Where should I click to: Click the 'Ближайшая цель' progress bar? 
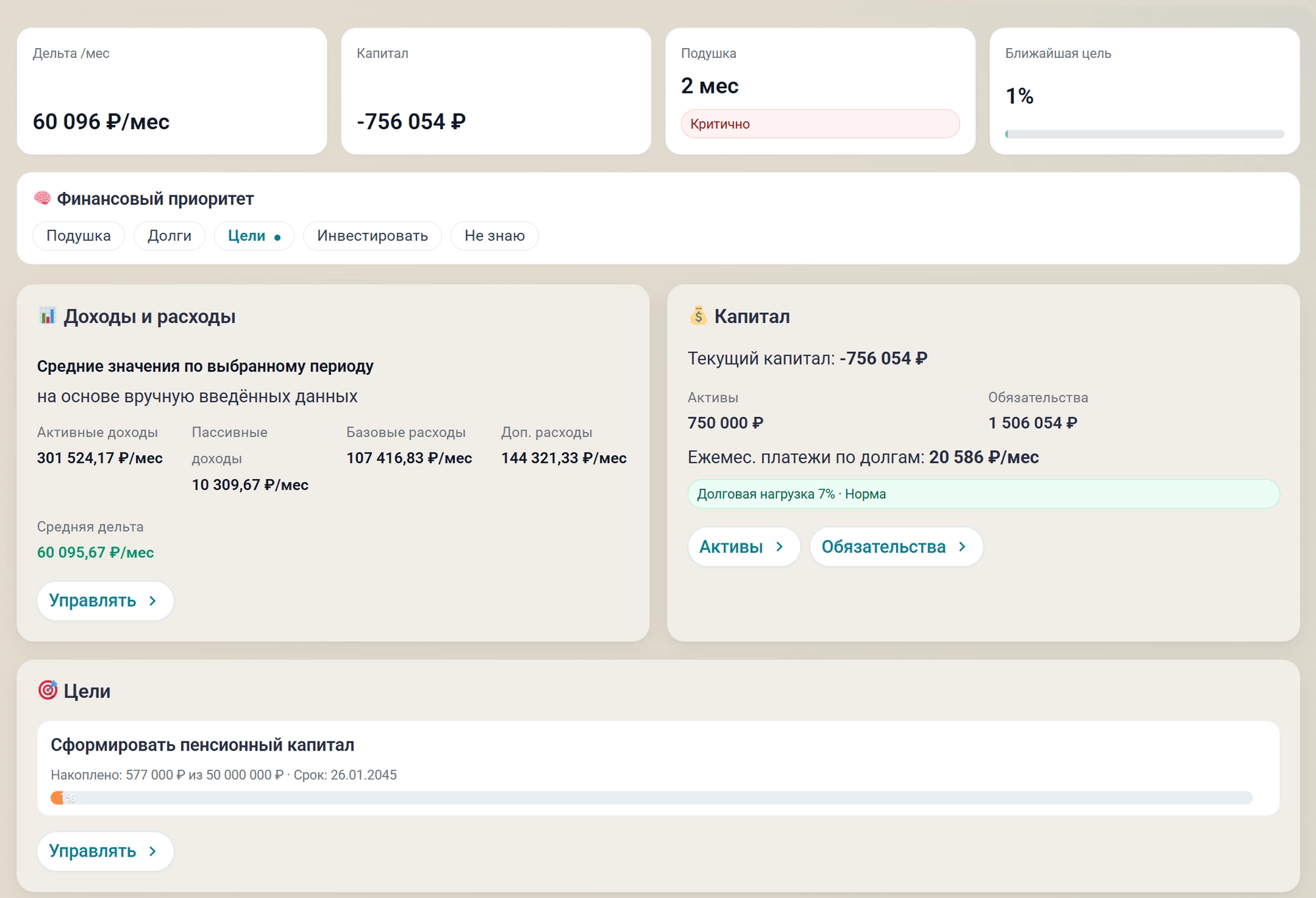click(x=1144, y=133)
